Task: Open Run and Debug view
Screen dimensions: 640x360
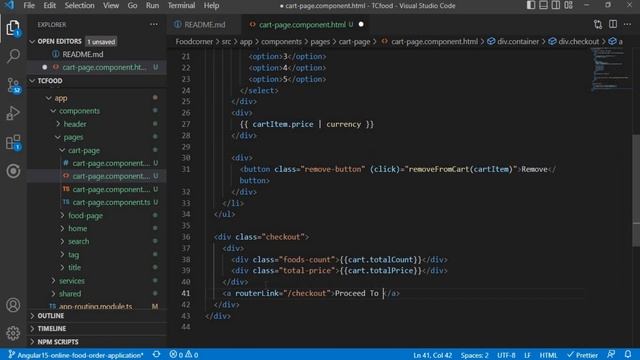Action: point(13,113)
